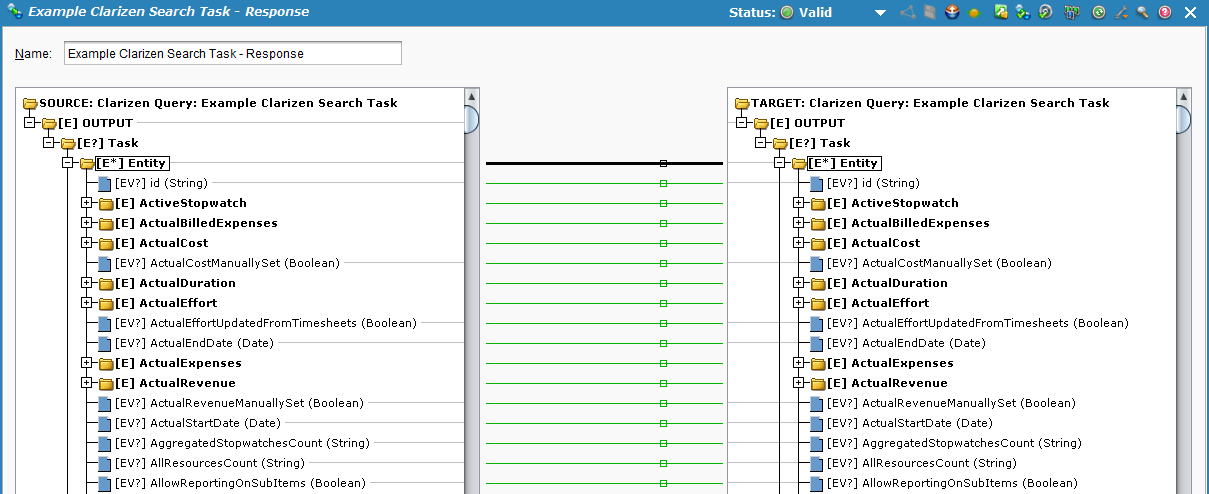Click the id mapping link green node
The width and height of the screenshot is (1209, 494).
click(x=663, y=183)
